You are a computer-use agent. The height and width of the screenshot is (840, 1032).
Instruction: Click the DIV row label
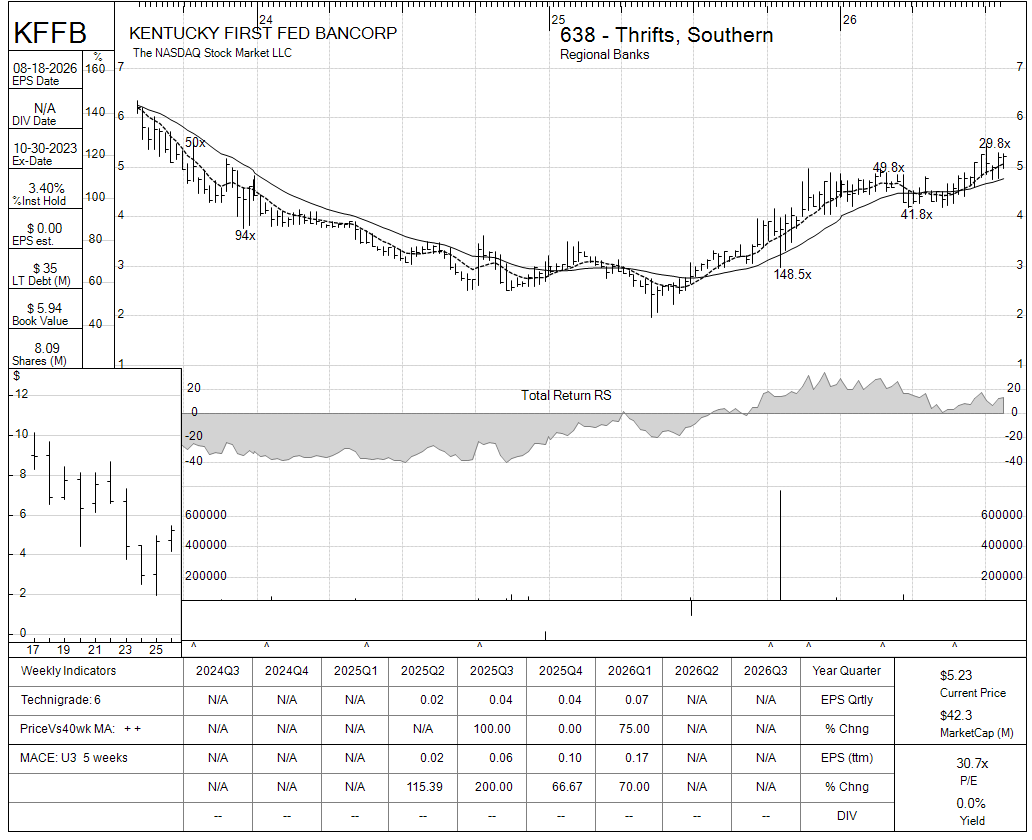(x=846, y=816)
